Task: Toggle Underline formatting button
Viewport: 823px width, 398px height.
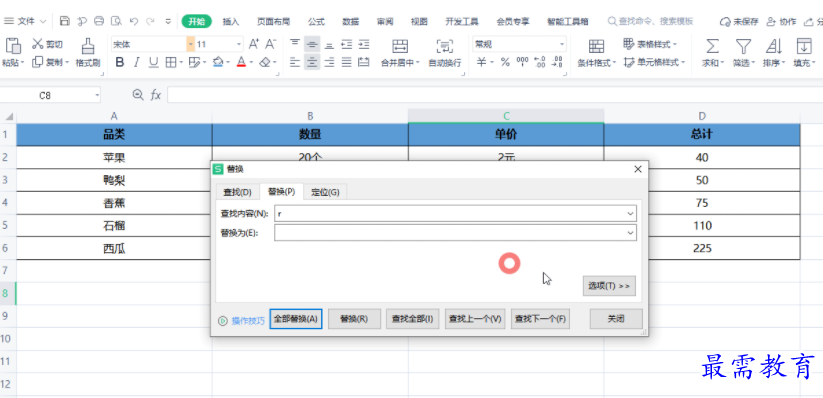Action: pos(153,62)
